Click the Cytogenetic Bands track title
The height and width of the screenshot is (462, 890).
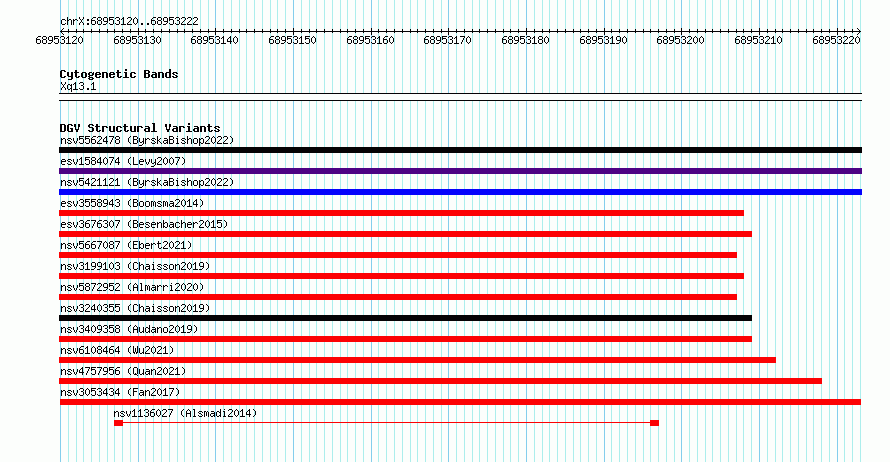[119, 74]
